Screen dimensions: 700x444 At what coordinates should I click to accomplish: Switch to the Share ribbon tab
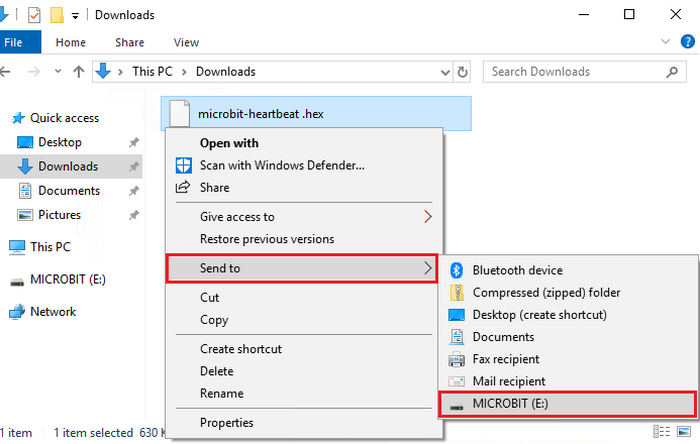click(x=129, y=42)
